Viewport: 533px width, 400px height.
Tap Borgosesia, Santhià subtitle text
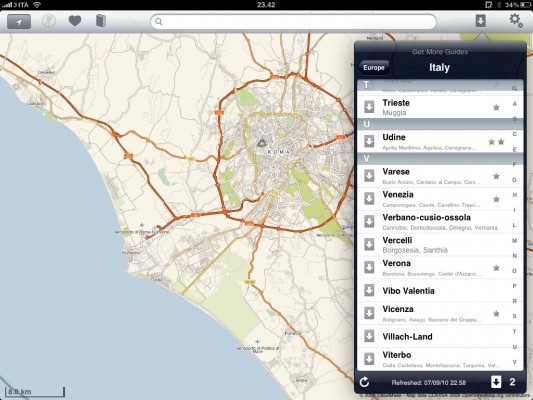[415, 250]
